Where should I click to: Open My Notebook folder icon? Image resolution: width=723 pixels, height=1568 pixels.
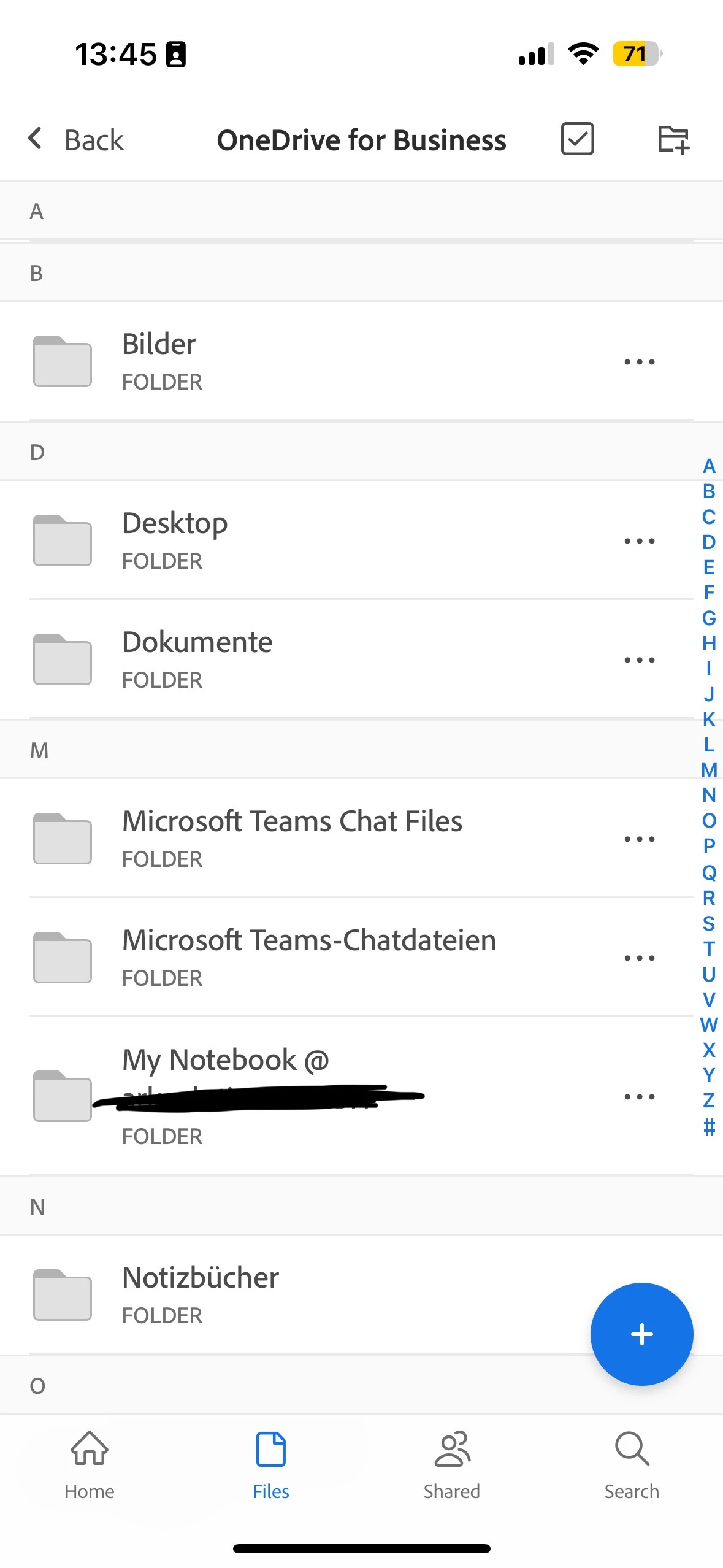click(63, 1096)
